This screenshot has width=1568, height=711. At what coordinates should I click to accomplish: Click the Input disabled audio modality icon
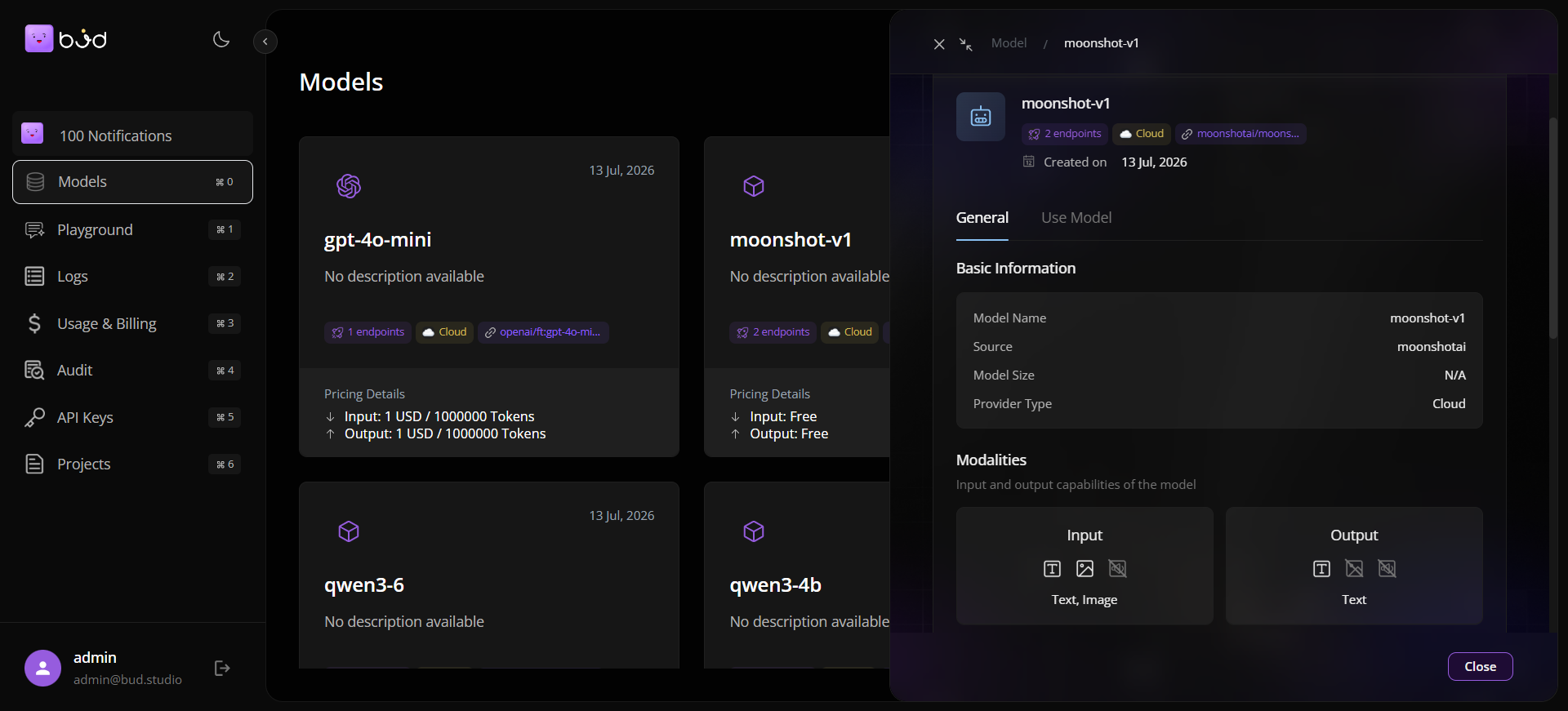1118,569
